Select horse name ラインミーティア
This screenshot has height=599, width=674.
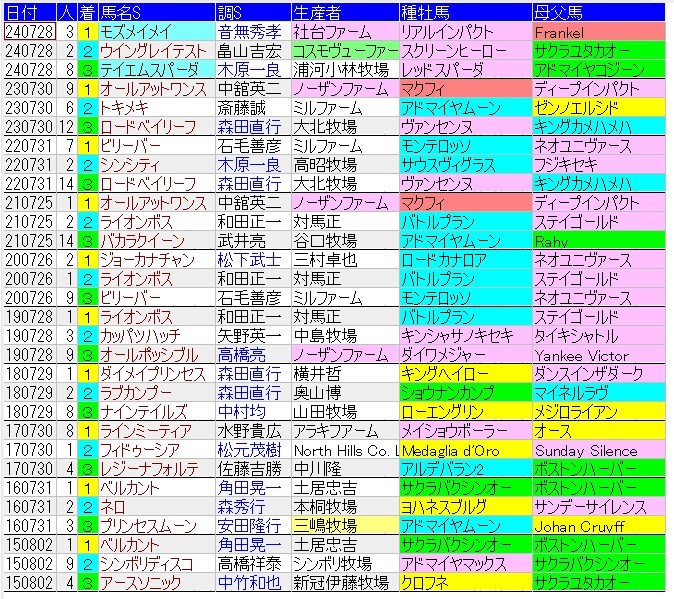point(157,431)
